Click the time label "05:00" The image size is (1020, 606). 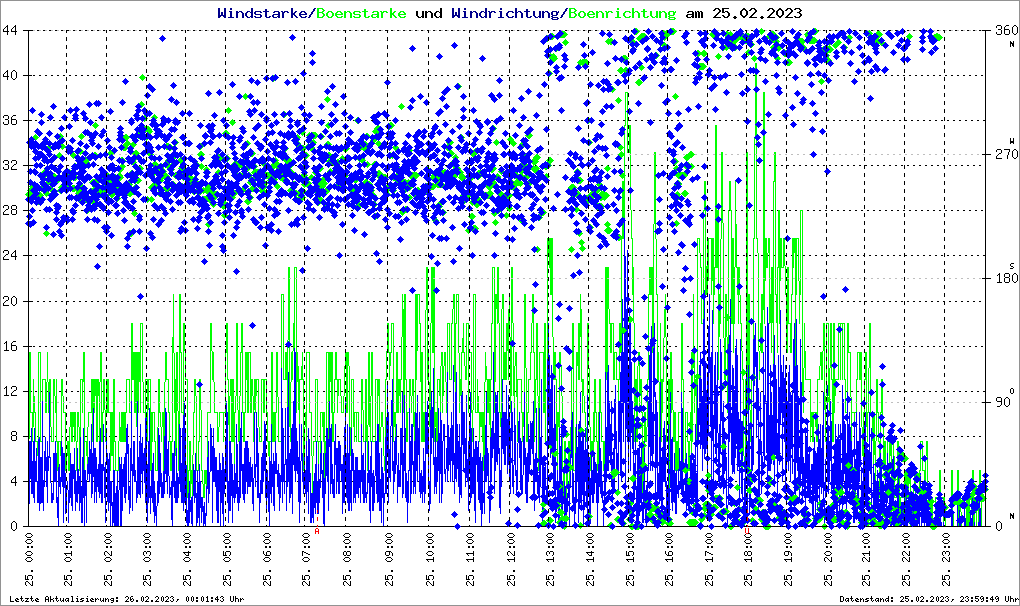click(228, 547)
